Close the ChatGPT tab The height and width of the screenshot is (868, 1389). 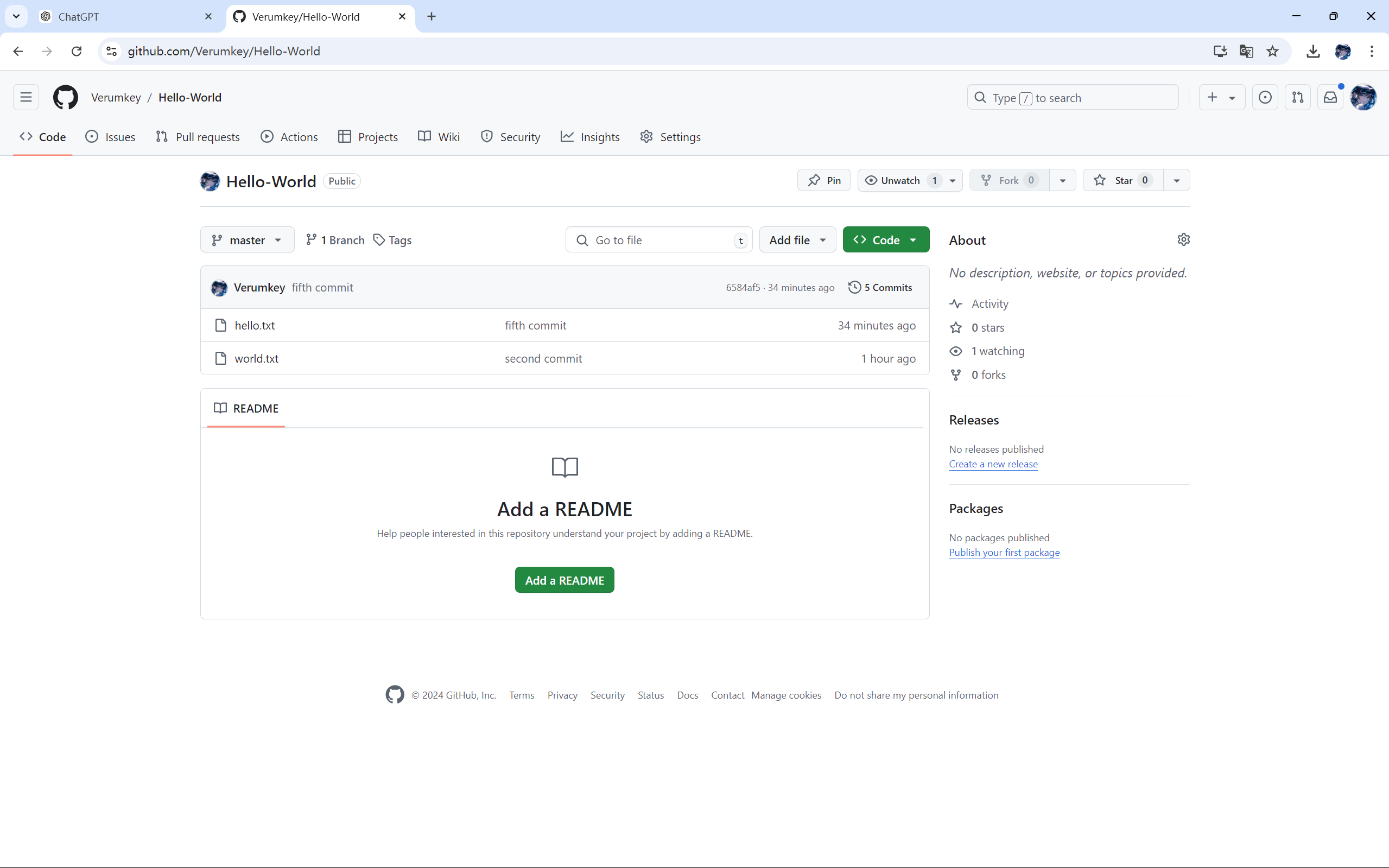(x=208, y=17)
